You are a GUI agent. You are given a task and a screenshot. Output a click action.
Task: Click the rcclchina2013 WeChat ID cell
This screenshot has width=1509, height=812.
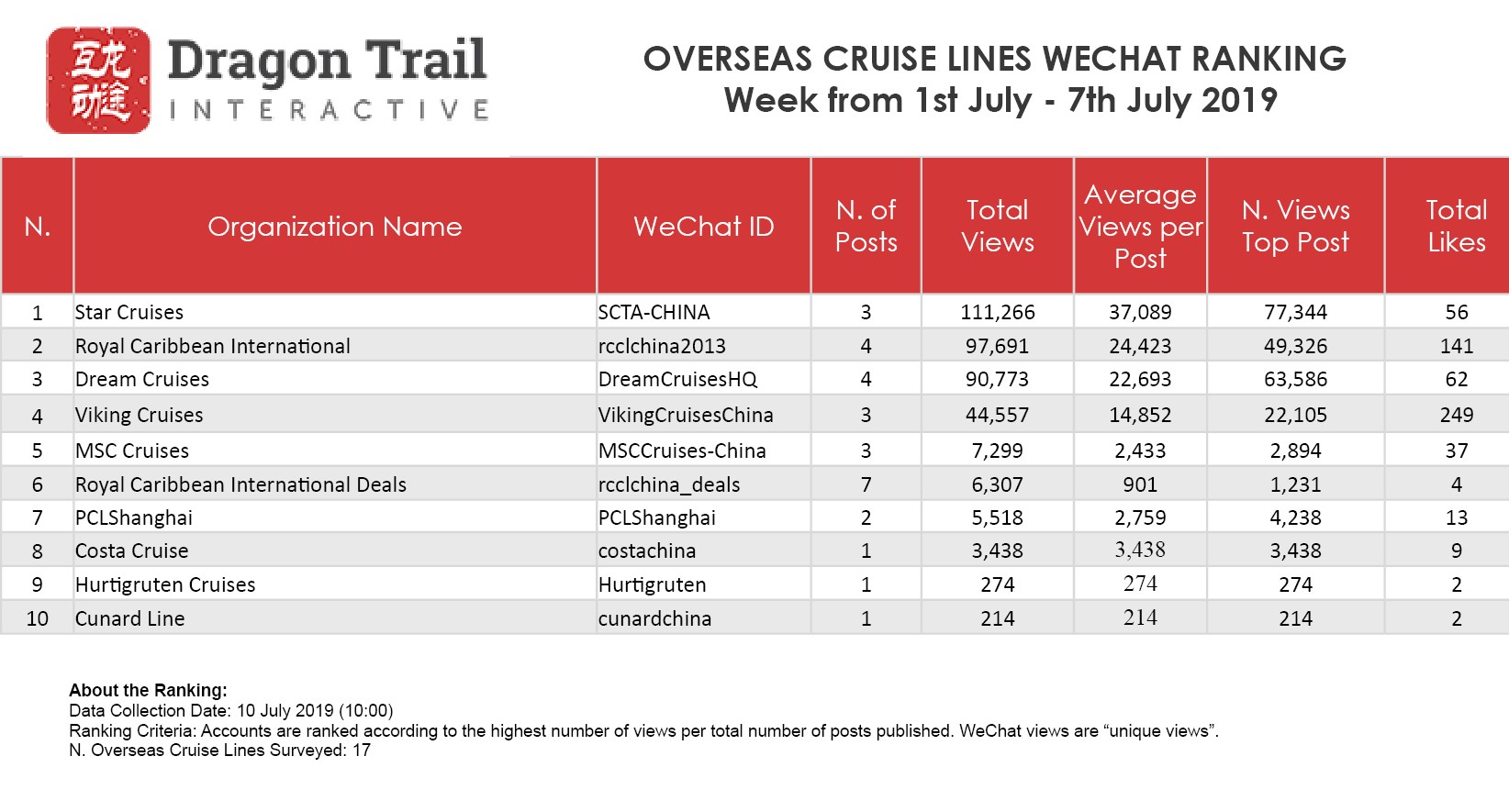coord(662,346)
